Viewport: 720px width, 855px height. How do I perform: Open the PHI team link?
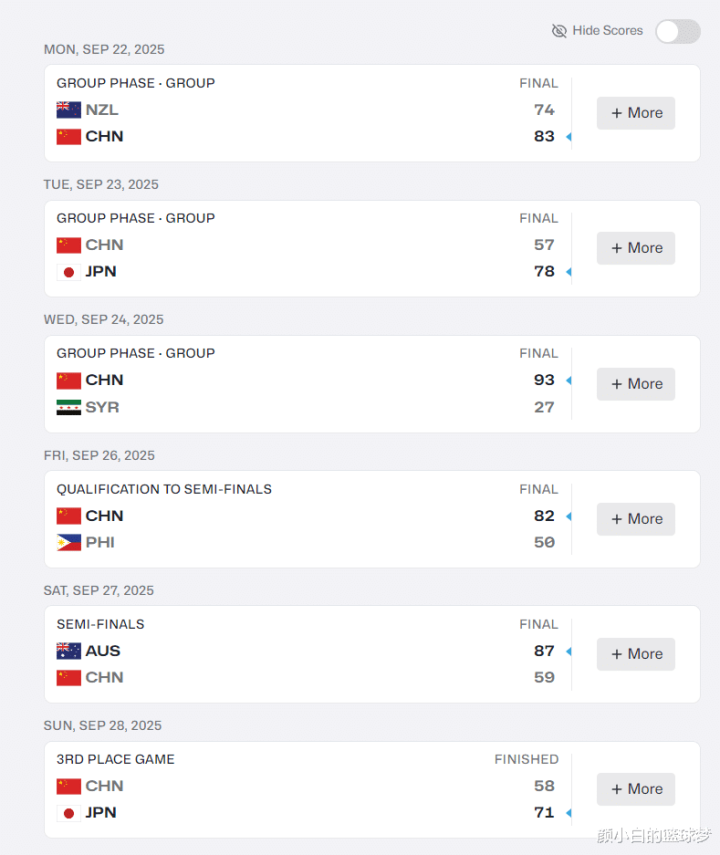pyautogui.click(x=100, y=542)
